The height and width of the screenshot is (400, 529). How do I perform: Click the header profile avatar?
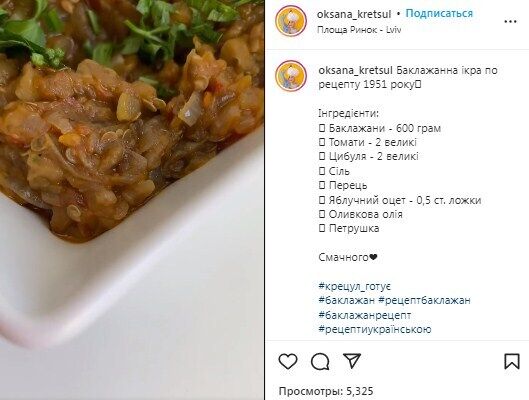pyautogui.click(x=291, y=21)
